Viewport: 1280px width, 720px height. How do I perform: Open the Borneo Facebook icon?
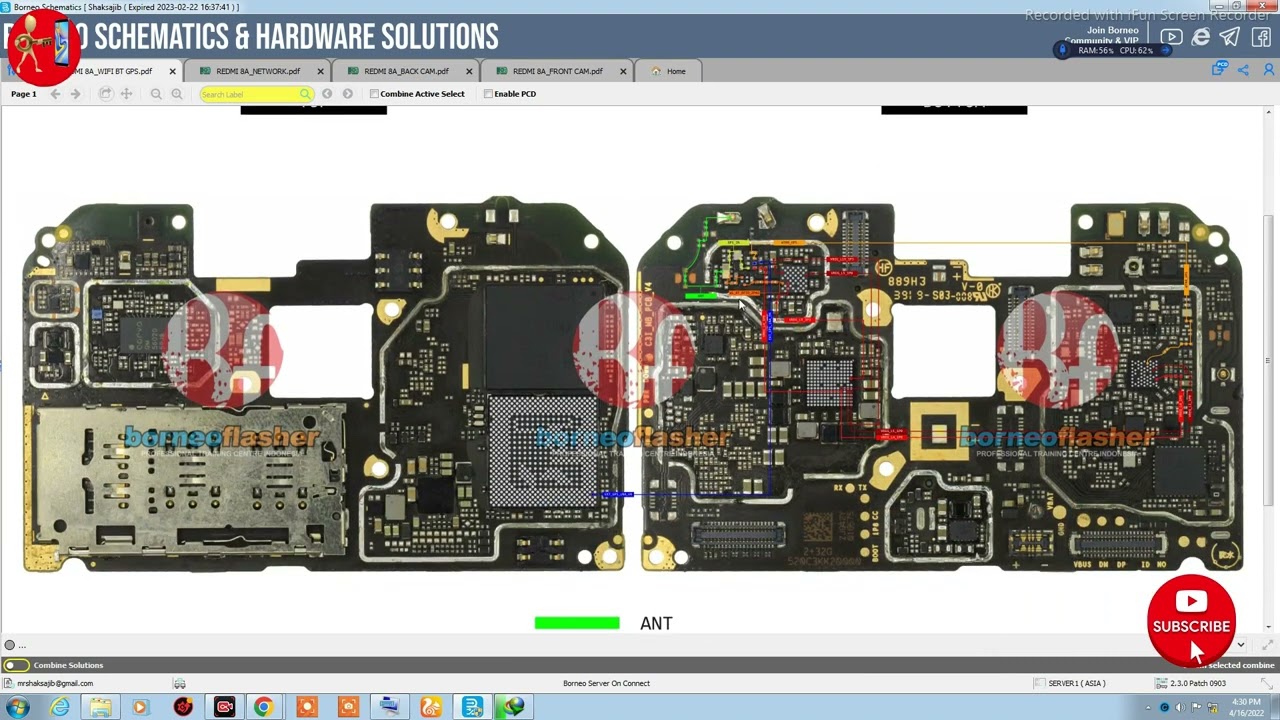1261,37
